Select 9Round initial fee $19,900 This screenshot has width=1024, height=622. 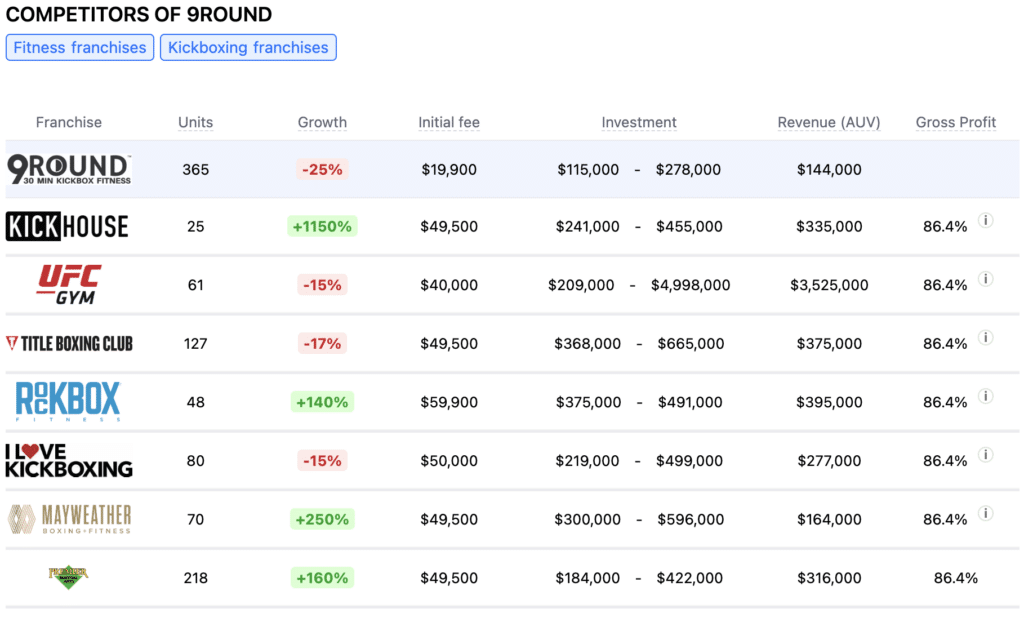449,169
